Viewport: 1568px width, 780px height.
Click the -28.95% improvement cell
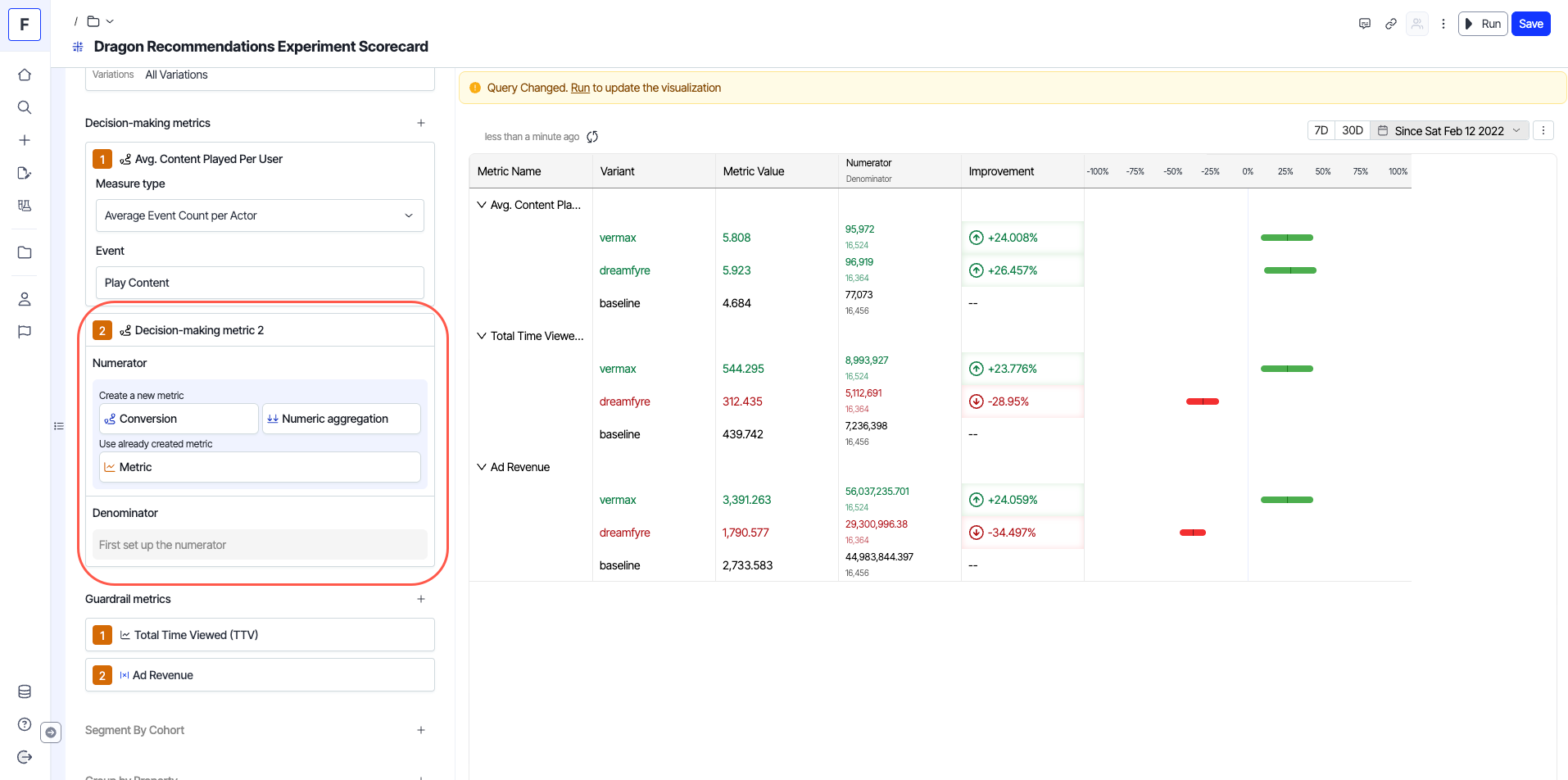(1022, 401)
